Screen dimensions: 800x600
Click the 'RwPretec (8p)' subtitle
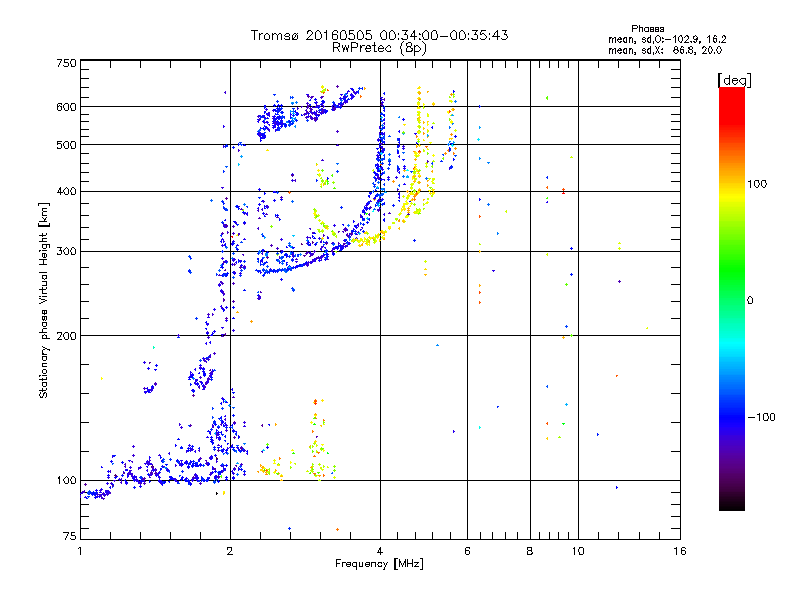pyautogui.click(x=379, y=48)
